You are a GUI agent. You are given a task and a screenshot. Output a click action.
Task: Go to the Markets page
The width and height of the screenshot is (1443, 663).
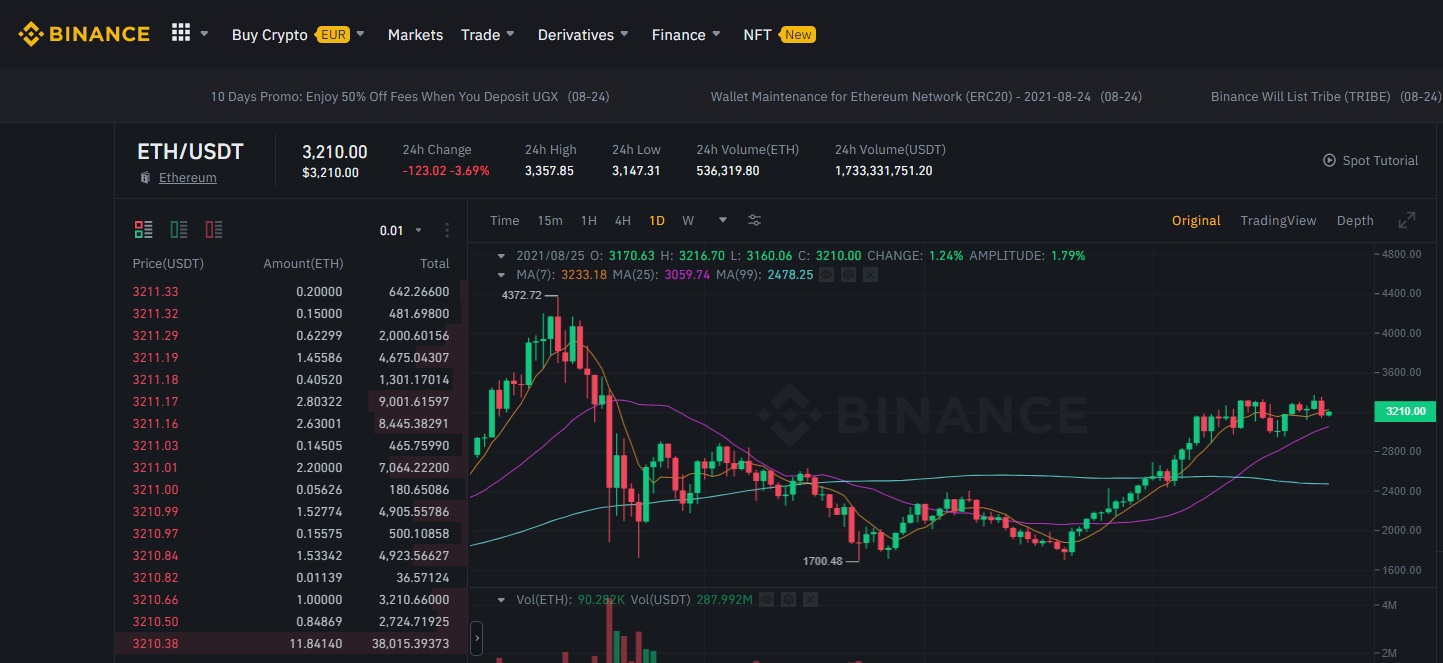coord(415,34)
